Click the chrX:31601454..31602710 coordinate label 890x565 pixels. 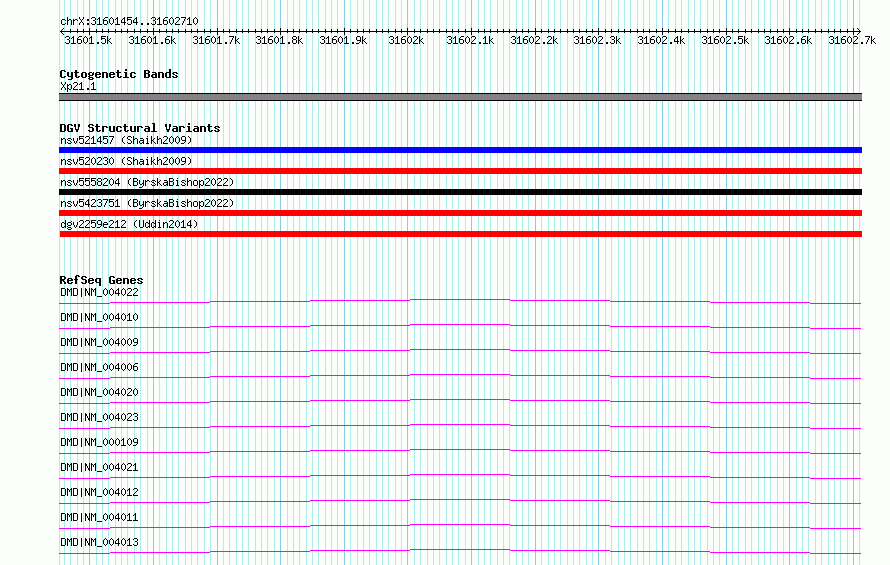click(129, 21)
